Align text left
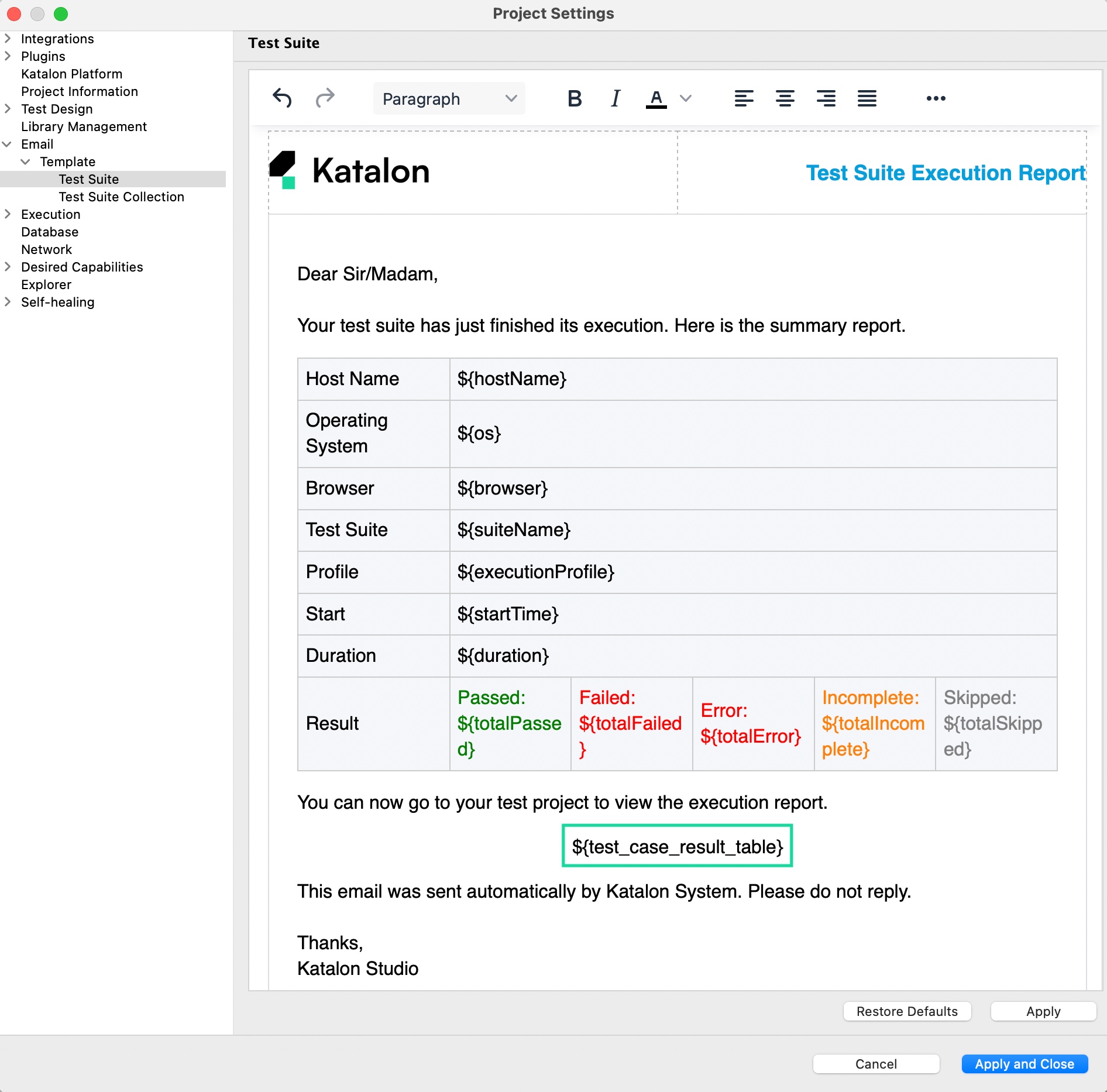The image size is (1107, 1092). click(x=744, y=98)
